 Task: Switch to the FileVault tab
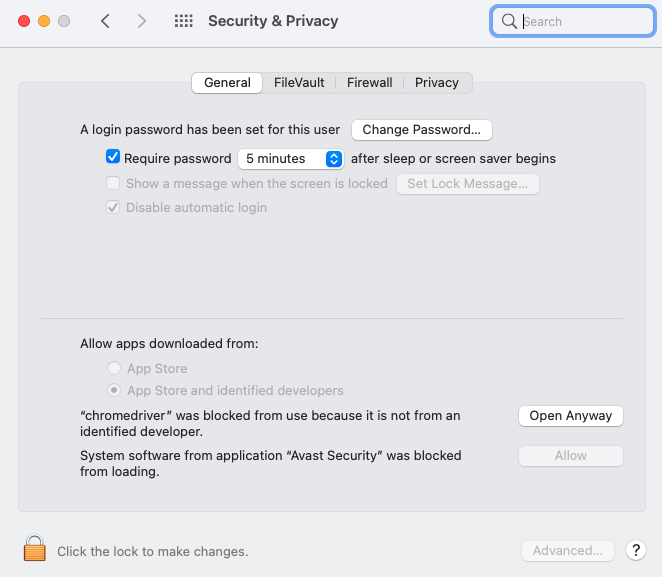pyautogui.click(x=299, y=83)
